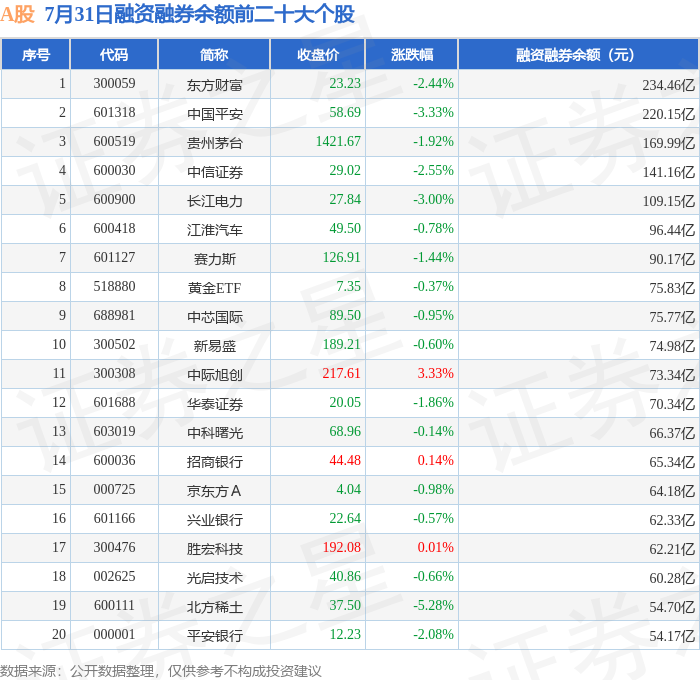Click the 数据来源 disclaimer footer text
The image size is (700, 680).
(161, 671)
